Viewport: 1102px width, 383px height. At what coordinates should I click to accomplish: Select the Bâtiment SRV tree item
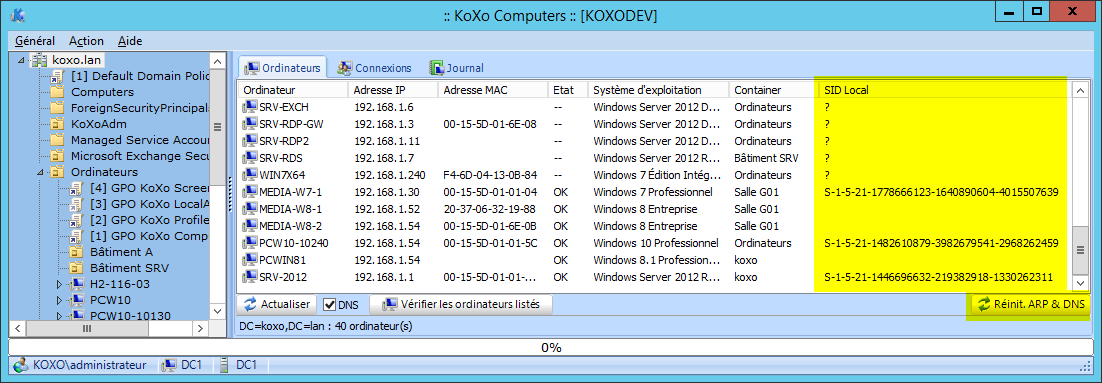[x=129, y=268]
